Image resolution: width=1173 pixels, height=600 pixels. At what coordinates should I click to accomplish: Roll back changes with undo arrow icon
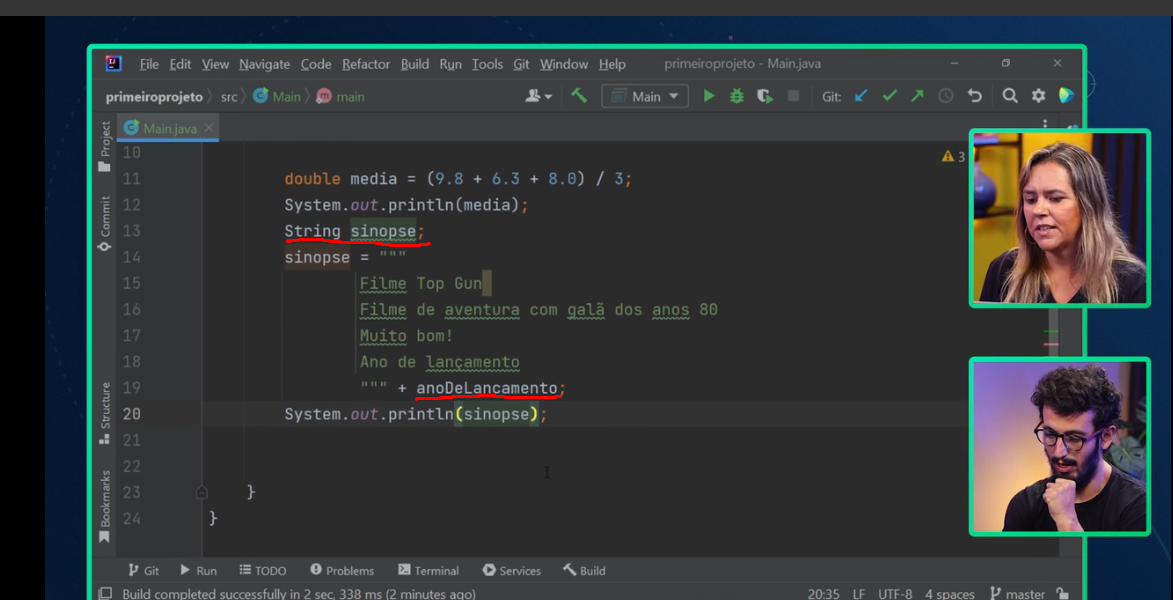(975, 96)
